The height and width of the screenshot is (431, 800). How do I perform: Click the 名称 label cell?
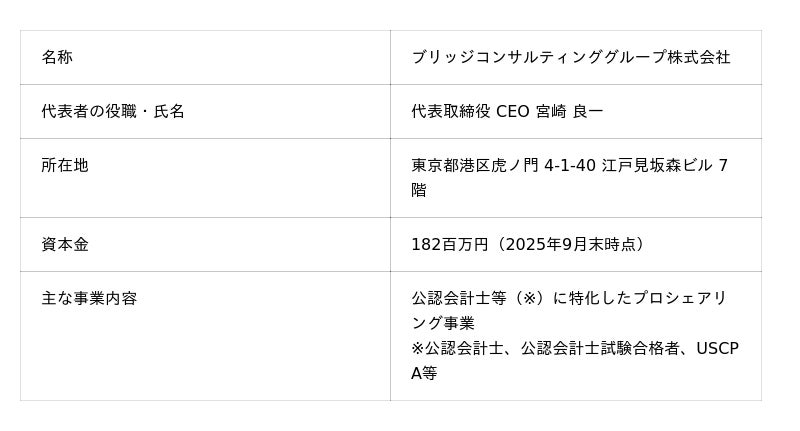click(x=57, y=58)
